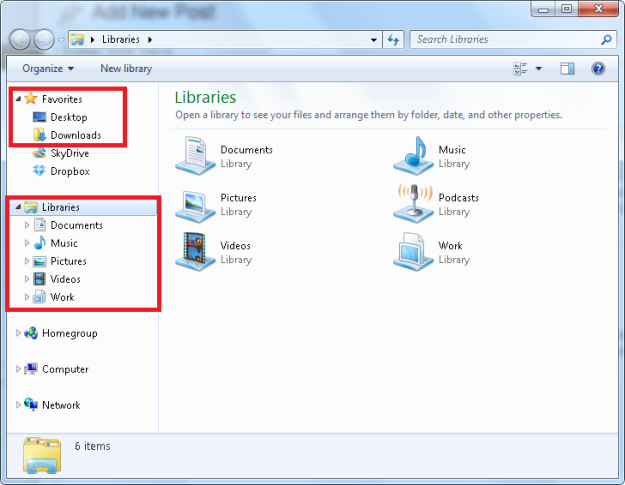Click the Forward navigation arrow
This screenshot has width=625, height=485.
pyautogui.click(x=43, y=39)
